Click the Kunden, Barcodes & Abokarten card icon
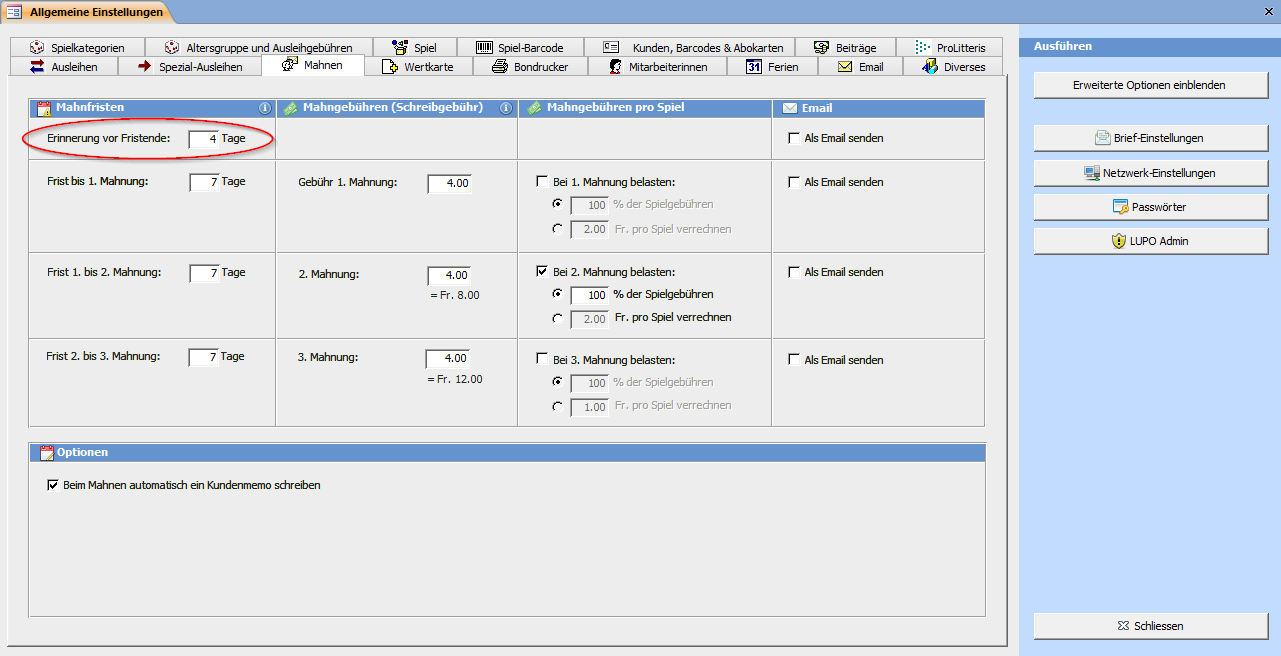This screenshot has height=656, width=1281. tap(612, 47)
